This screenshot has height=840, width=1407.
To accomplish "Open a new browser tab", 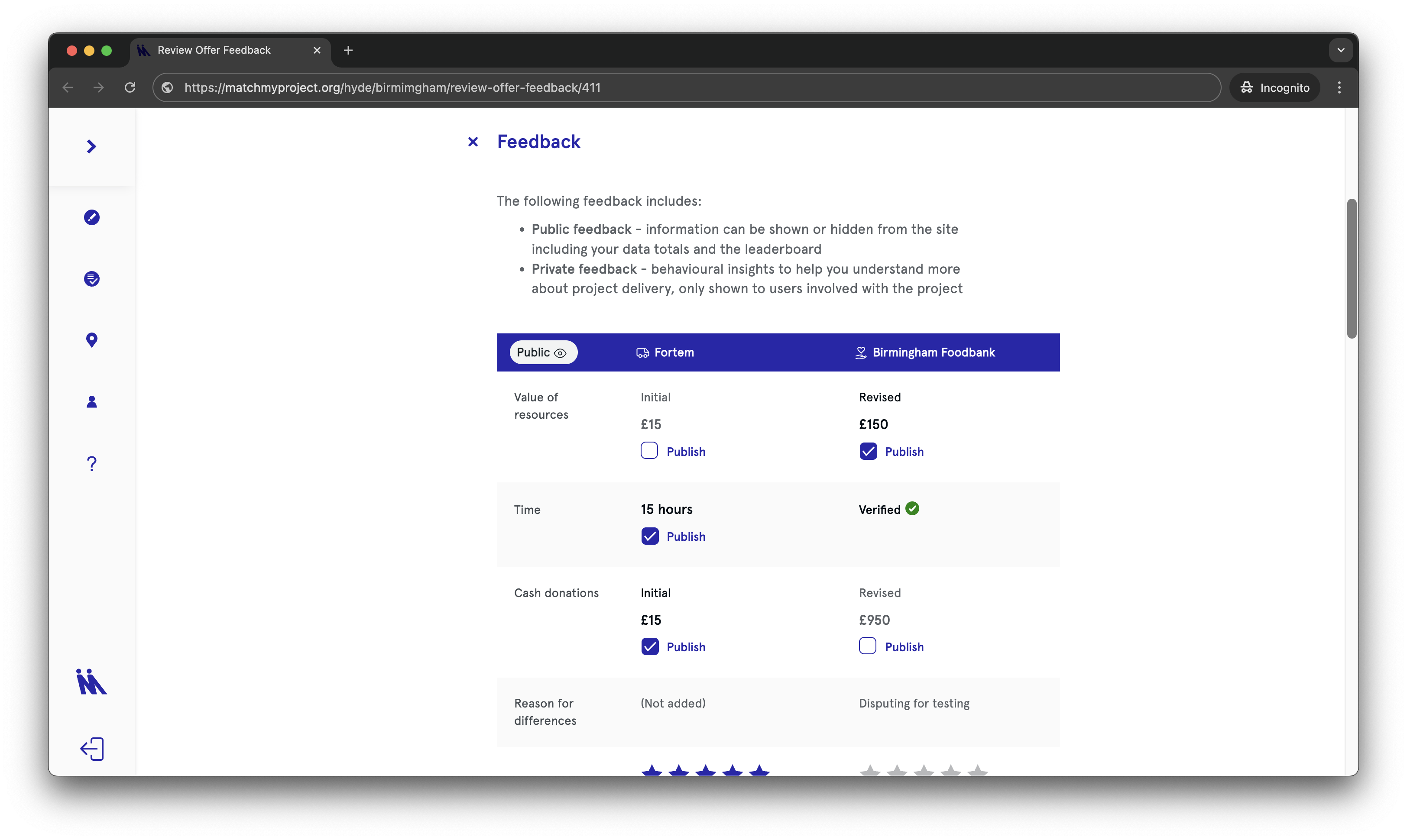I will coord(348,50).
